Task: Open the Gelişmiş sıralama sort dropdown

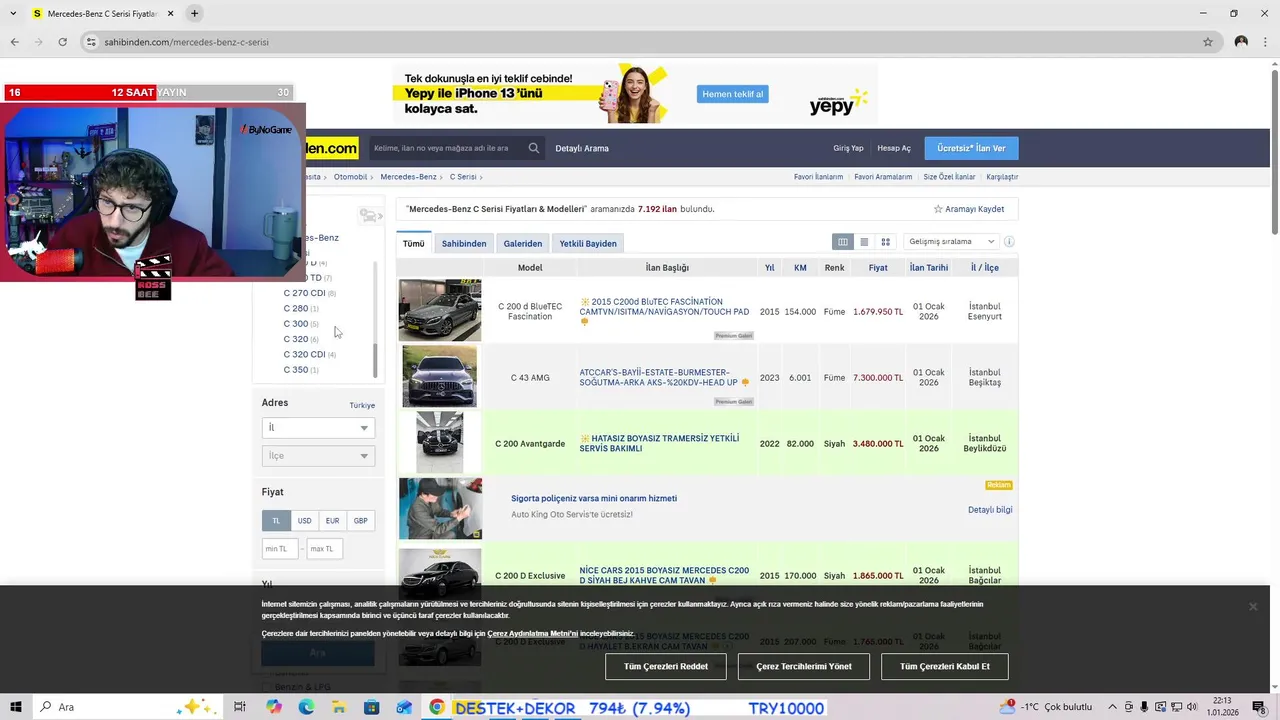Action: tap(951, 242)
